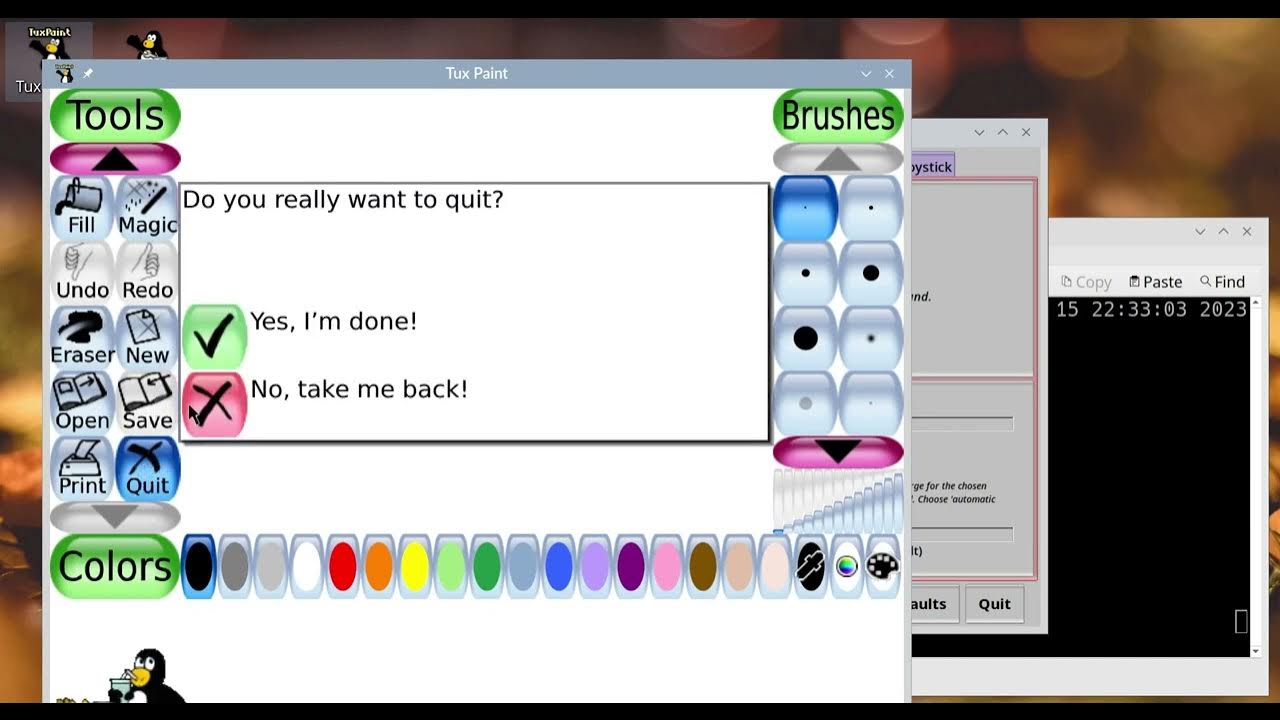This screenshot has width=1280, height=720.
Task: Cancel quitting with the pink X button
Action: point(214,404)
